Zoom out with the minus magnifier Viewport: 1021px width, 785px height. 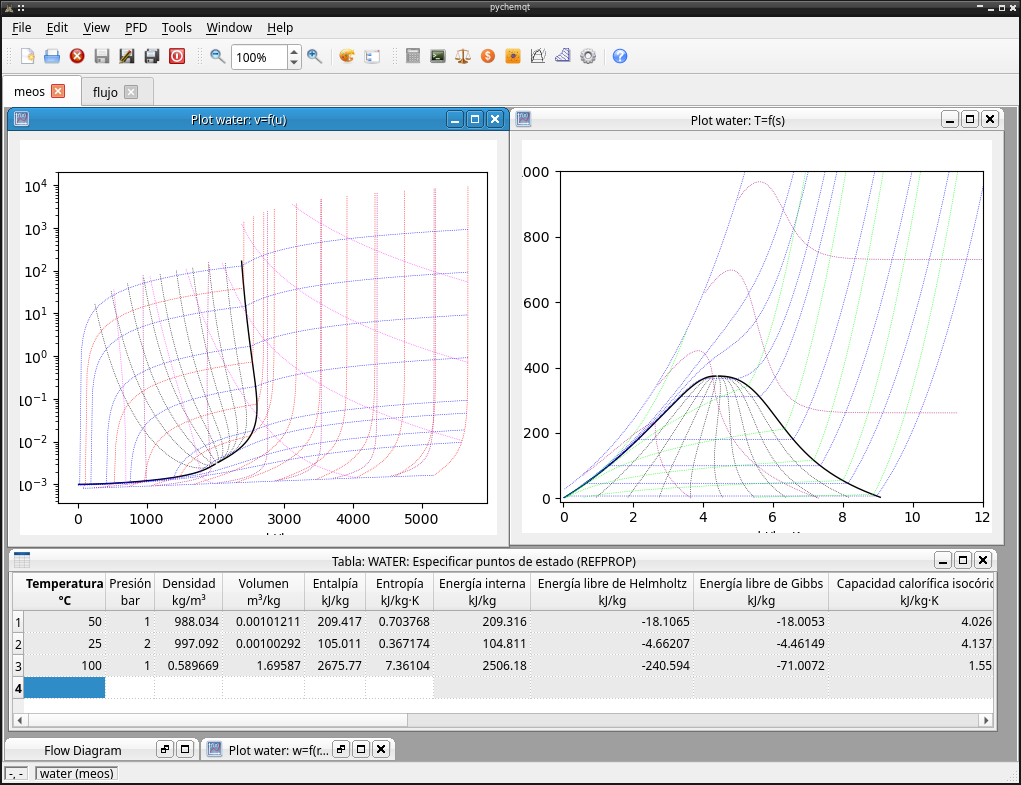coord(217,57)
